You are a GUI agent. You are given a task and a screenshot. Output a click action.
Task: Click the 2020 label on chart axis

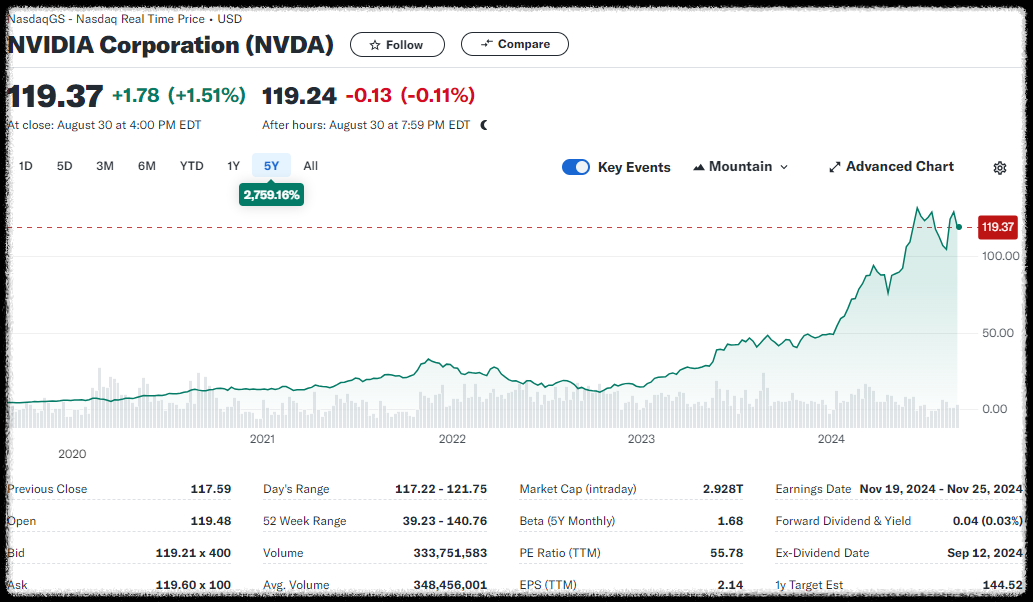pyautogui.click(x=72, y=454)
